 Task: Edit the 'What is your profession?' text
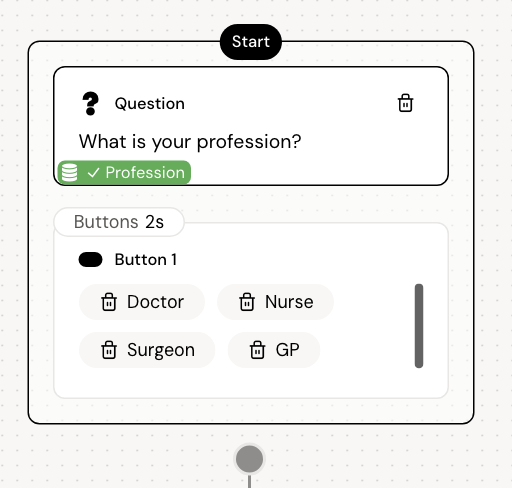pyautogui.click(x=190, y=142)
